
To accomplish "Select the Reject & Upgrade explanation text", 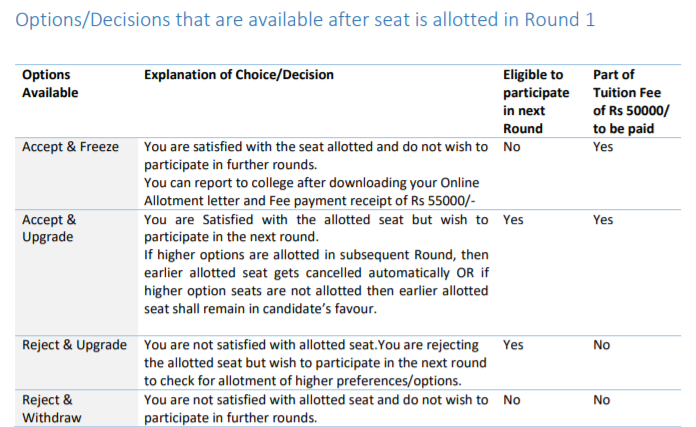I will (x=316, y=363).
